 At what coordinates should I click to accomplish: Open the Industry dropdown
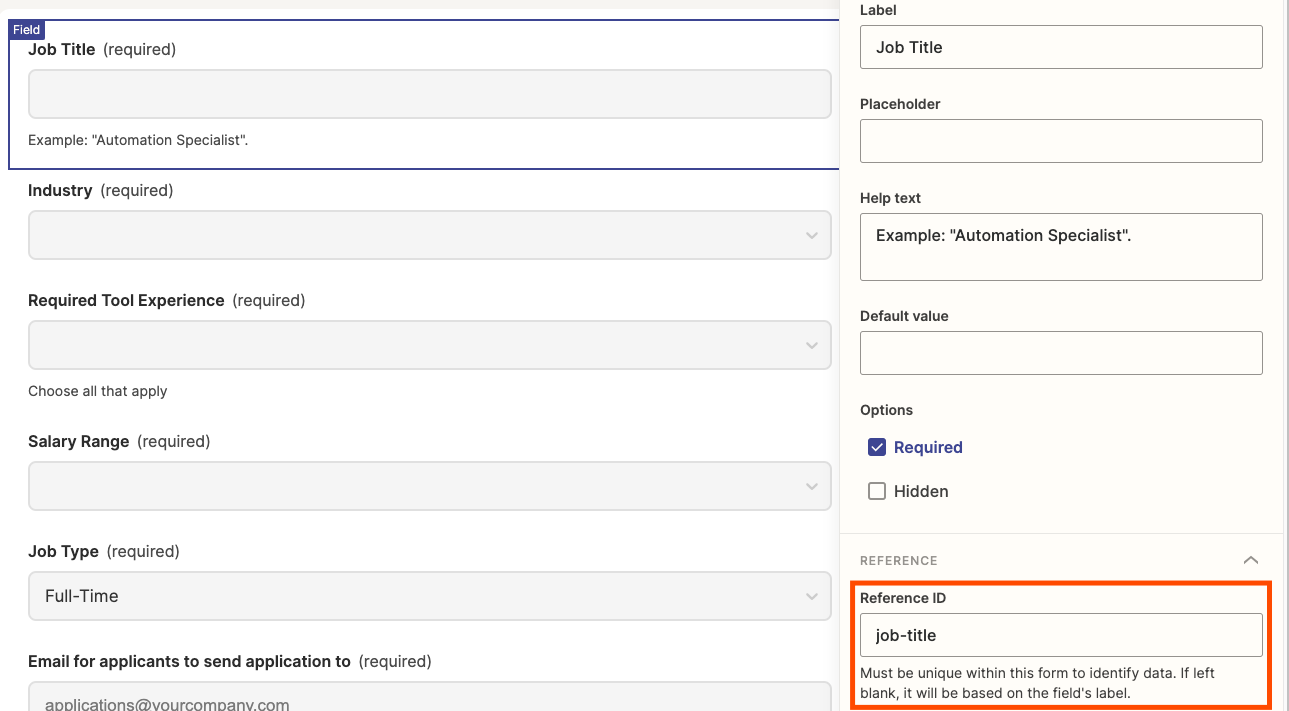click(x=430, y=235)
